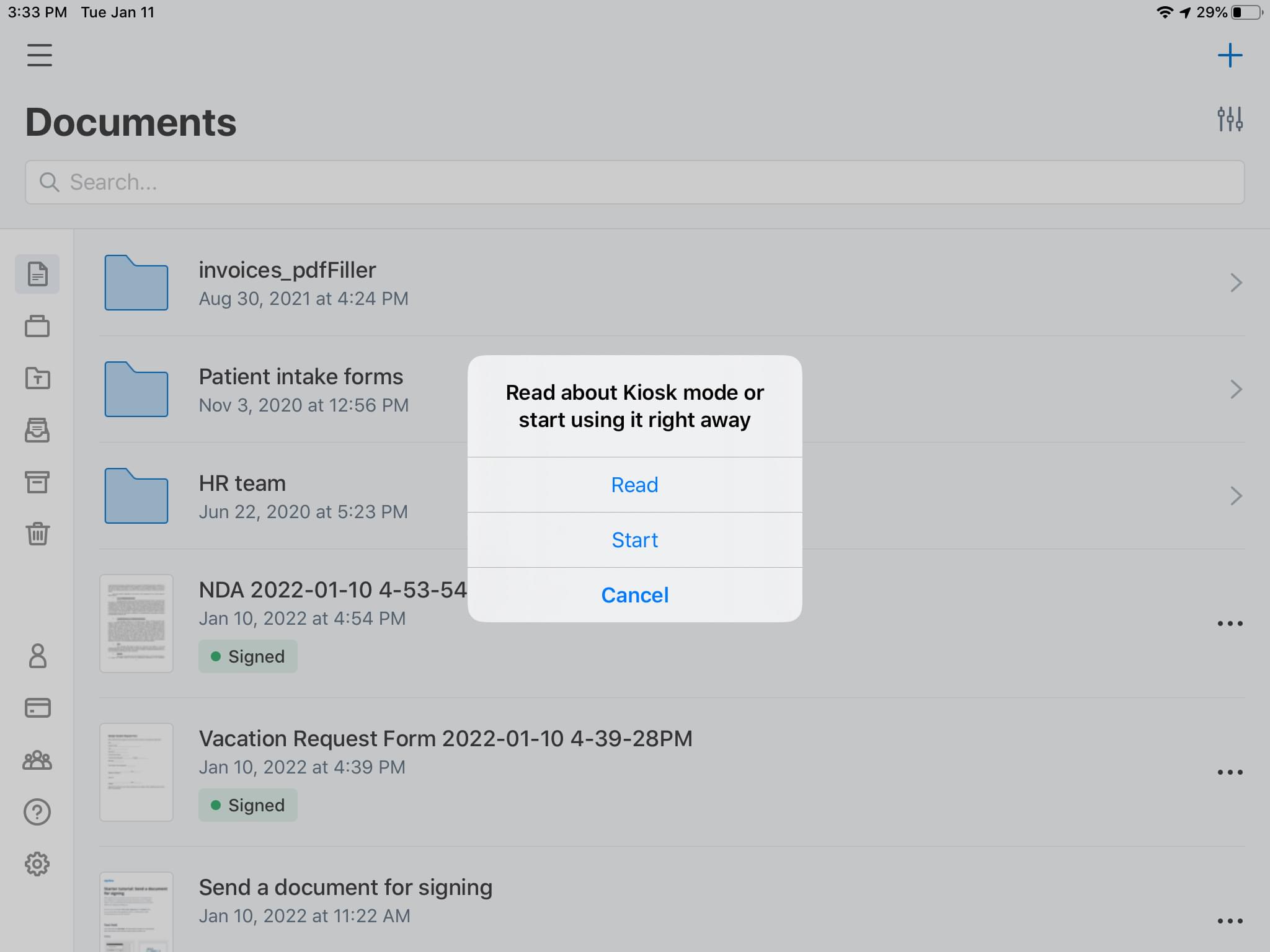Open more options for Vacation Request Form
This screenshot has width=1270, height=952.
click(1230, 772)
